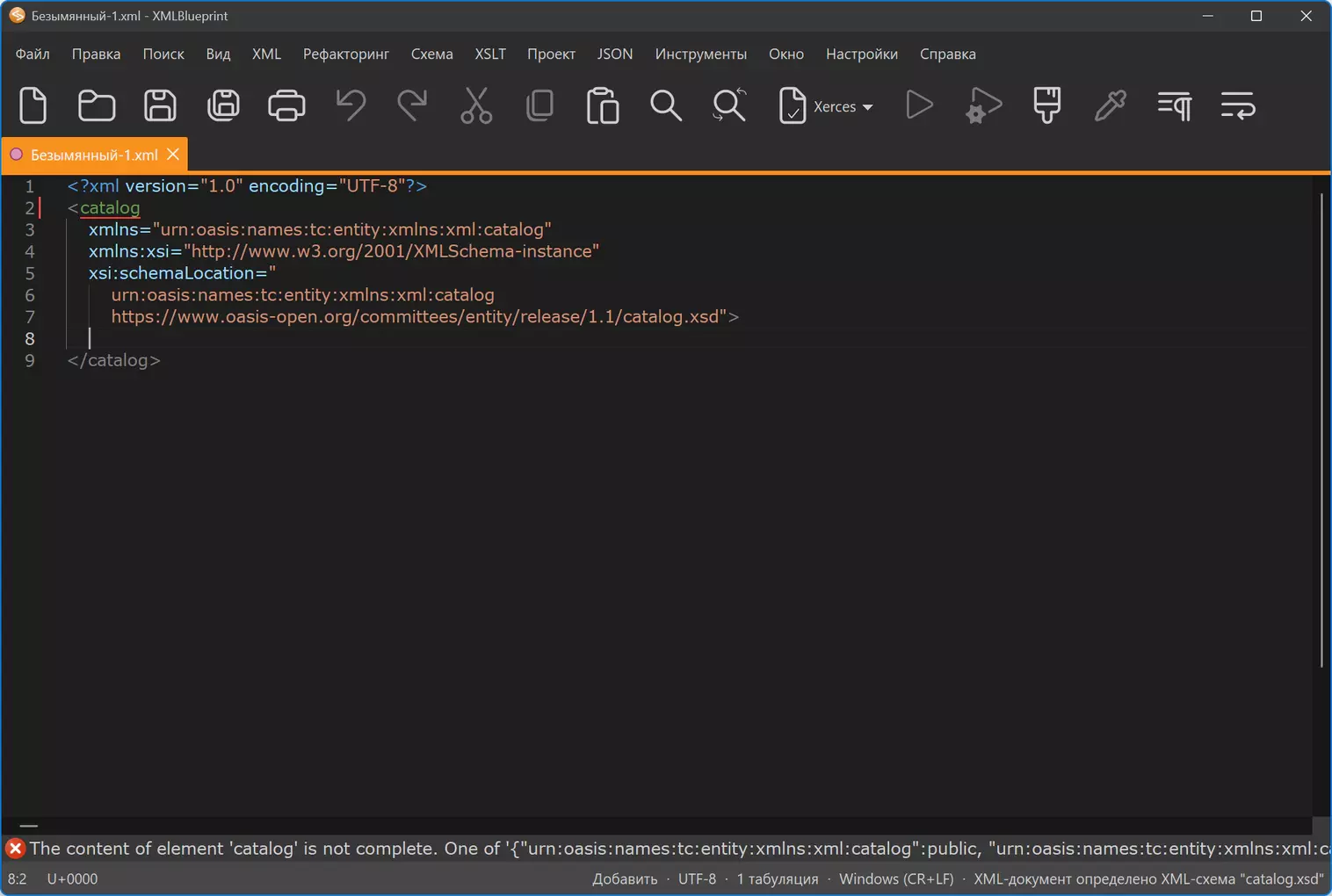Open Find with the magnifier icon

[x=666, y=106]
